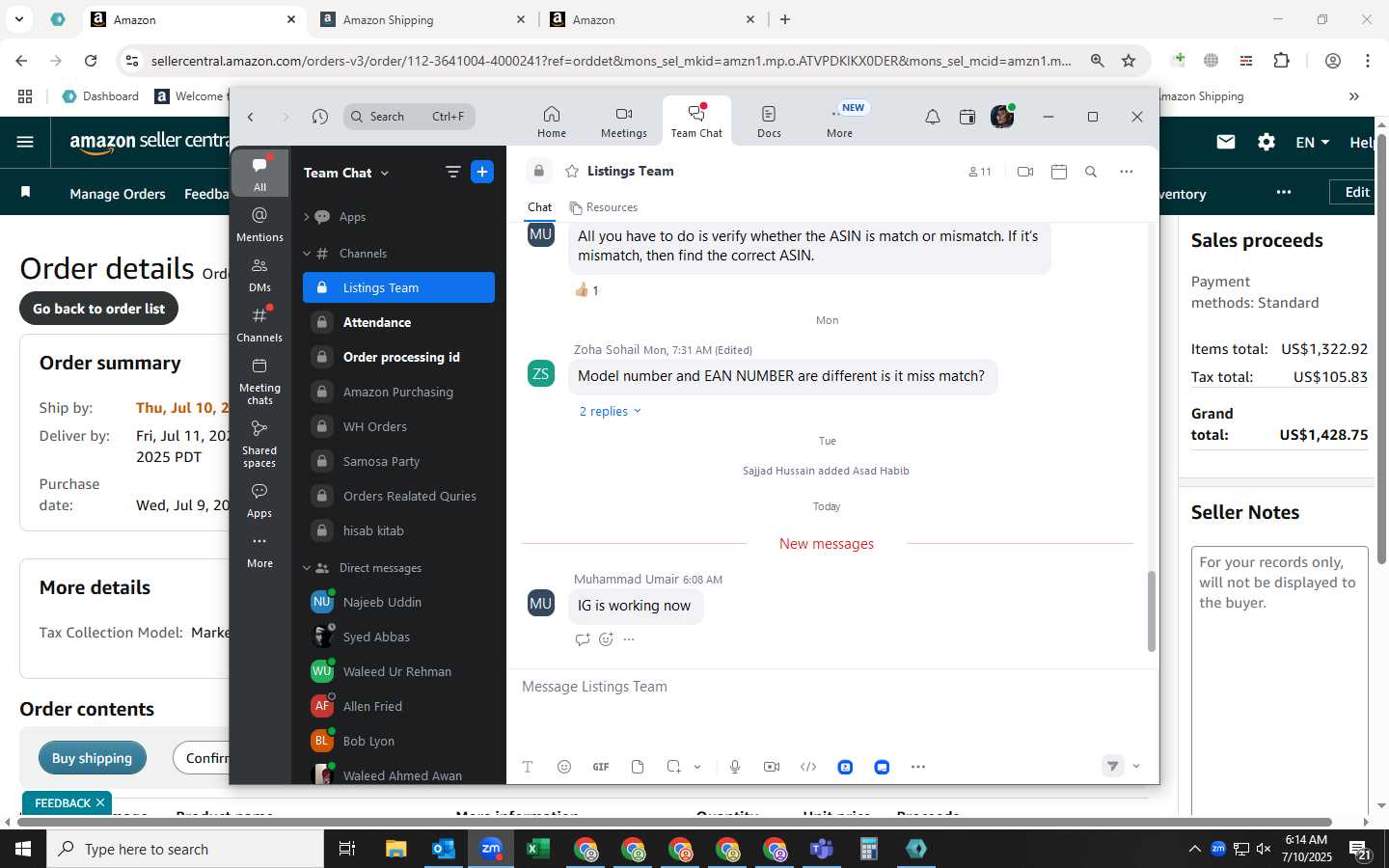Attach a file in composer
Viewport: 1389px width, 868px height.
638,767
